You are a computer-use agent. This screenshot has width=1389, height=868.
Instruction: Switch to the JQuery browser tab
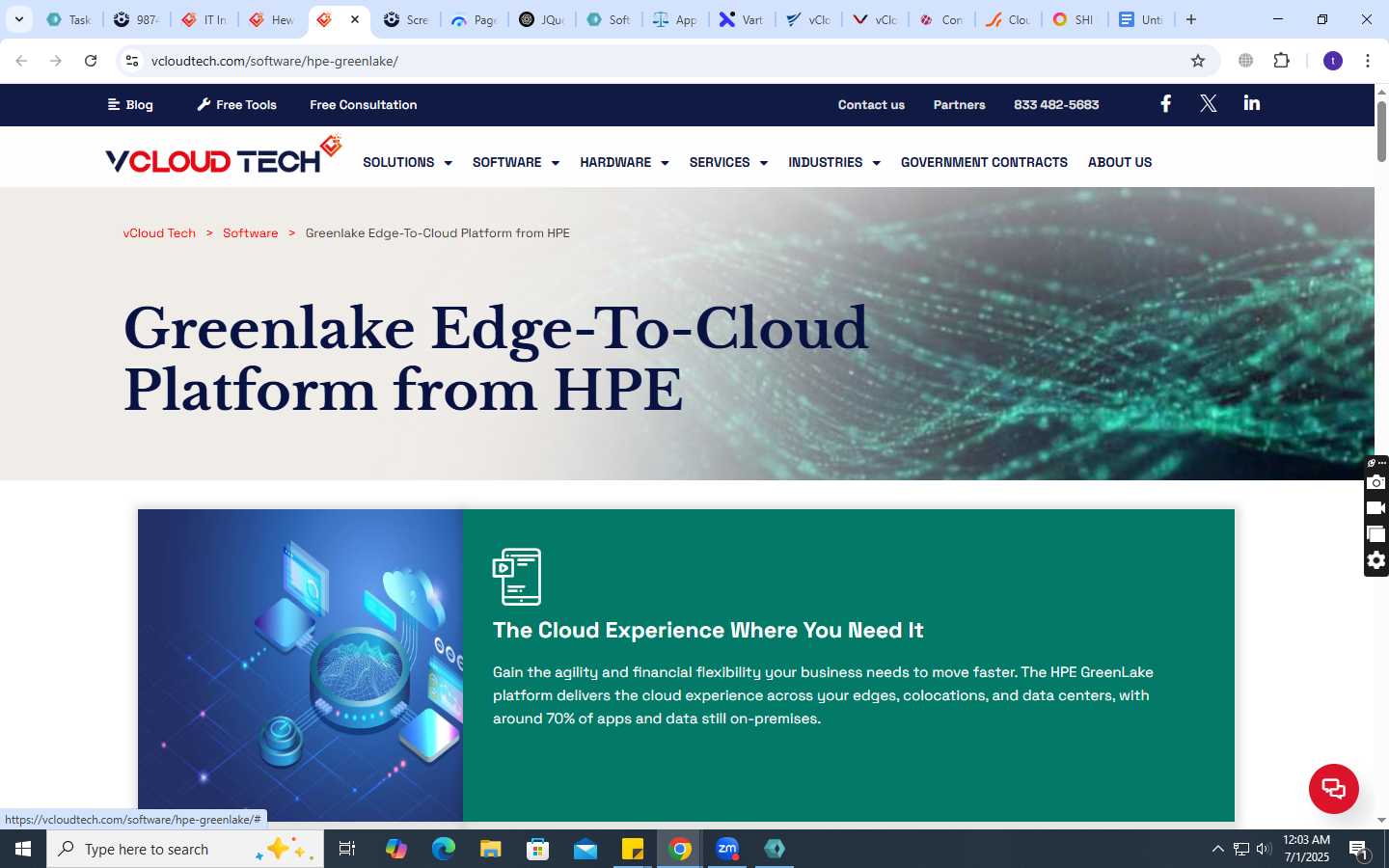(541, 19)
